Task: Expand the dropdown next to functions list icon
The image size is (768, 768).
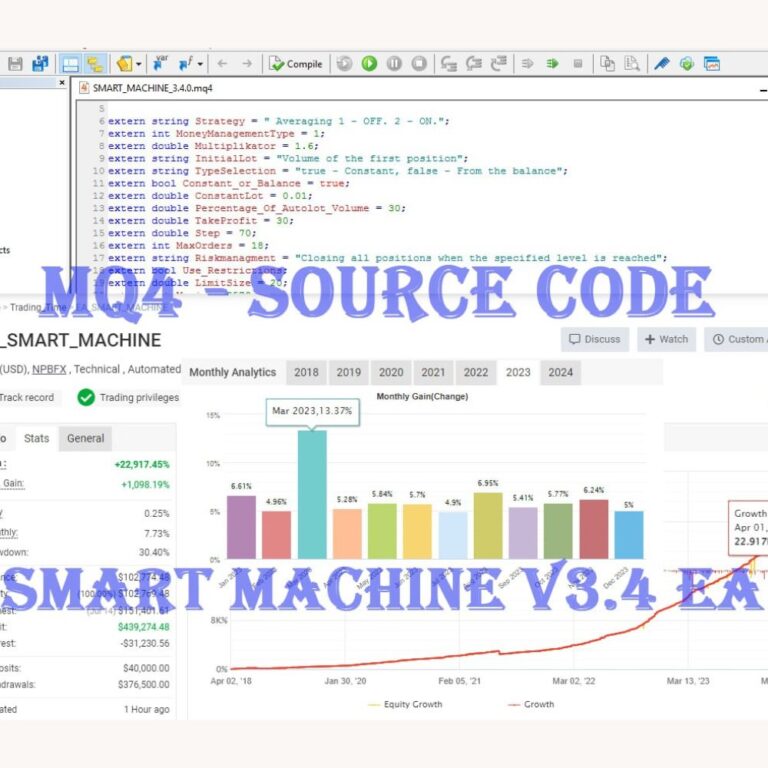Action: 200,64
